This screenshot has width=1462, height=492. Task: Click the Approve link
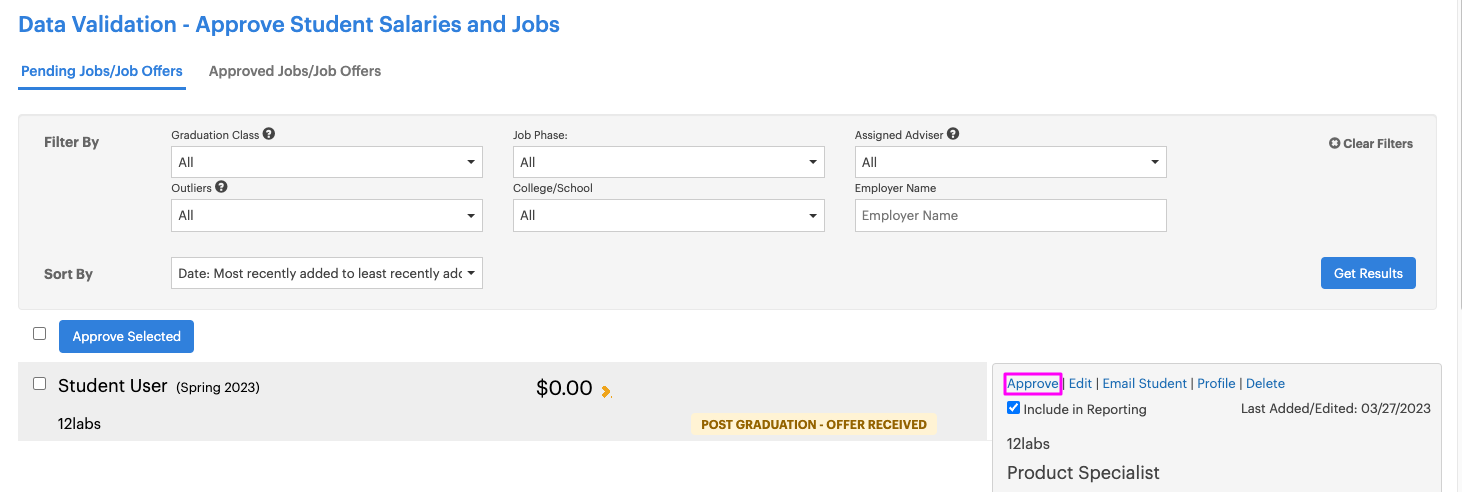[x=1032, y=383]
